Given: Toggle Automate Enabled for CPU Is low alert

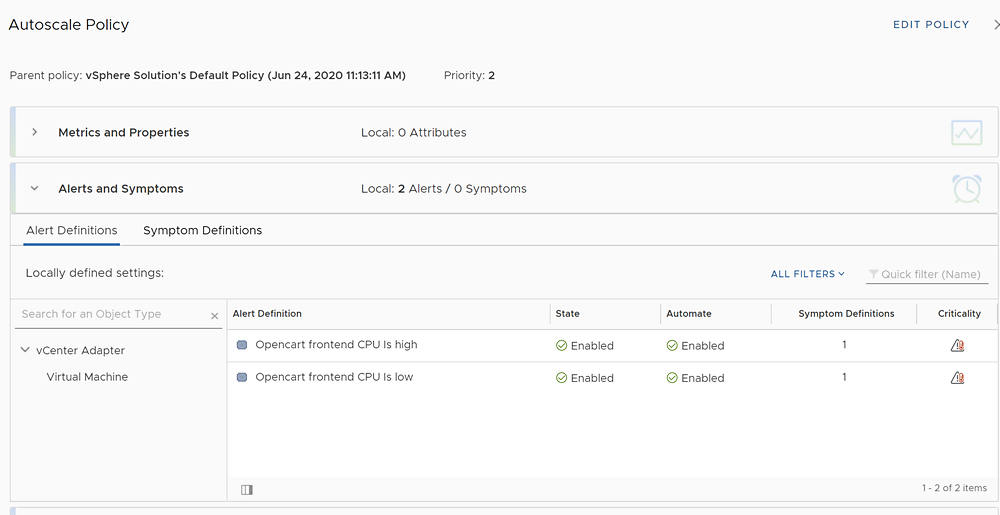Looking at the screenshot, I should click(x=695, y=377).
